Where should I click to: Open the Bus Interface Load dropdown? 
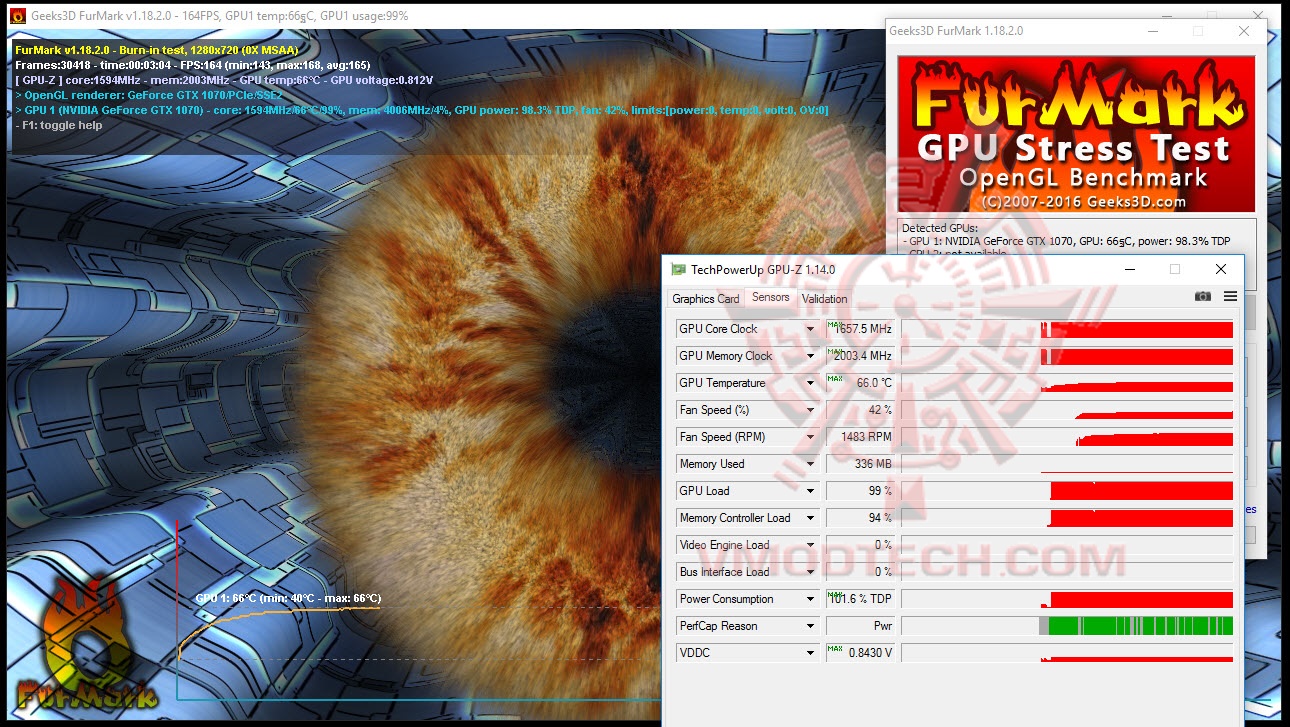click(811, 572)
